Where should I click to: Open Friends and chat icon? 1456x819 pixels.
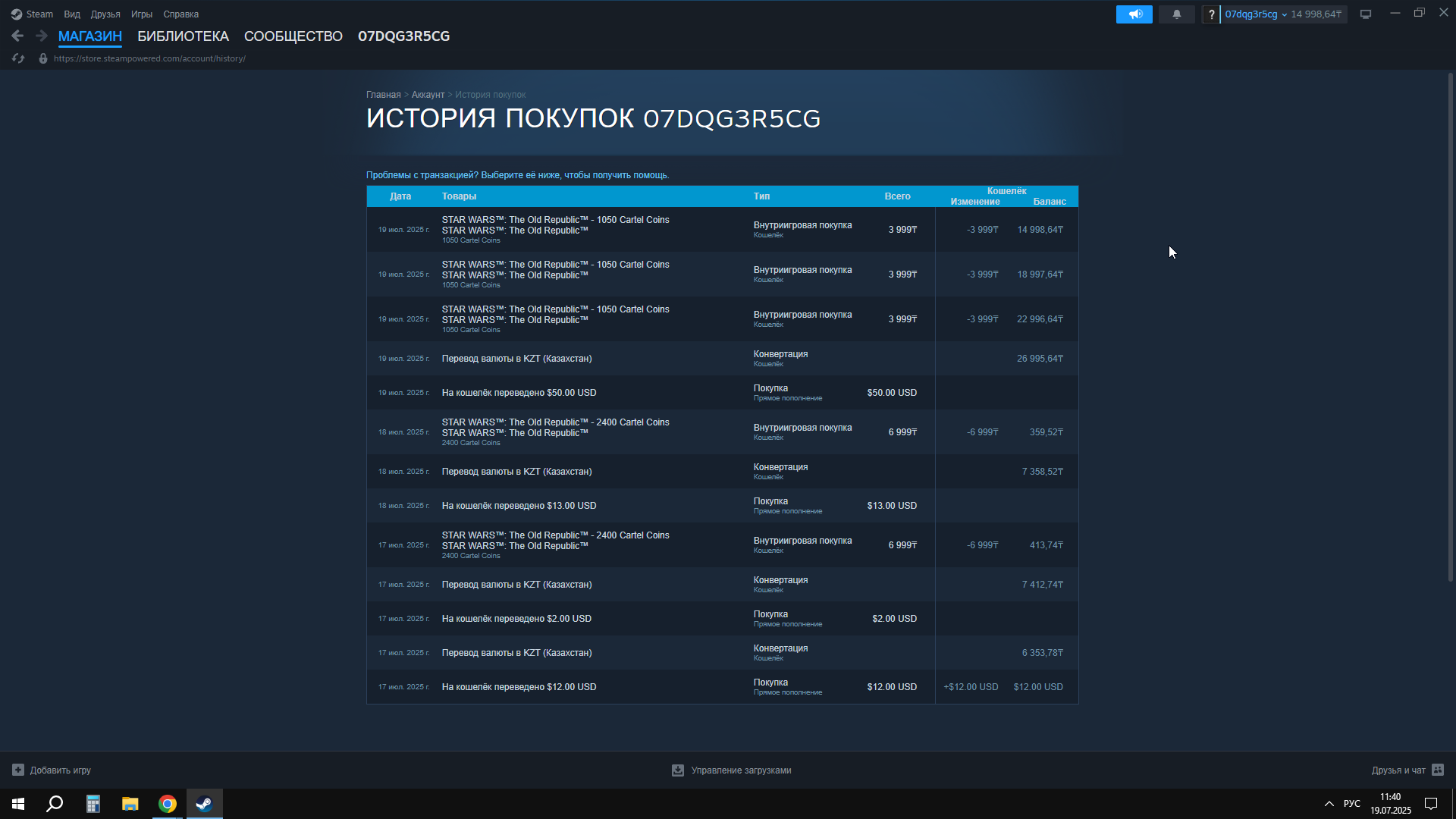[x=1438, y=770]
